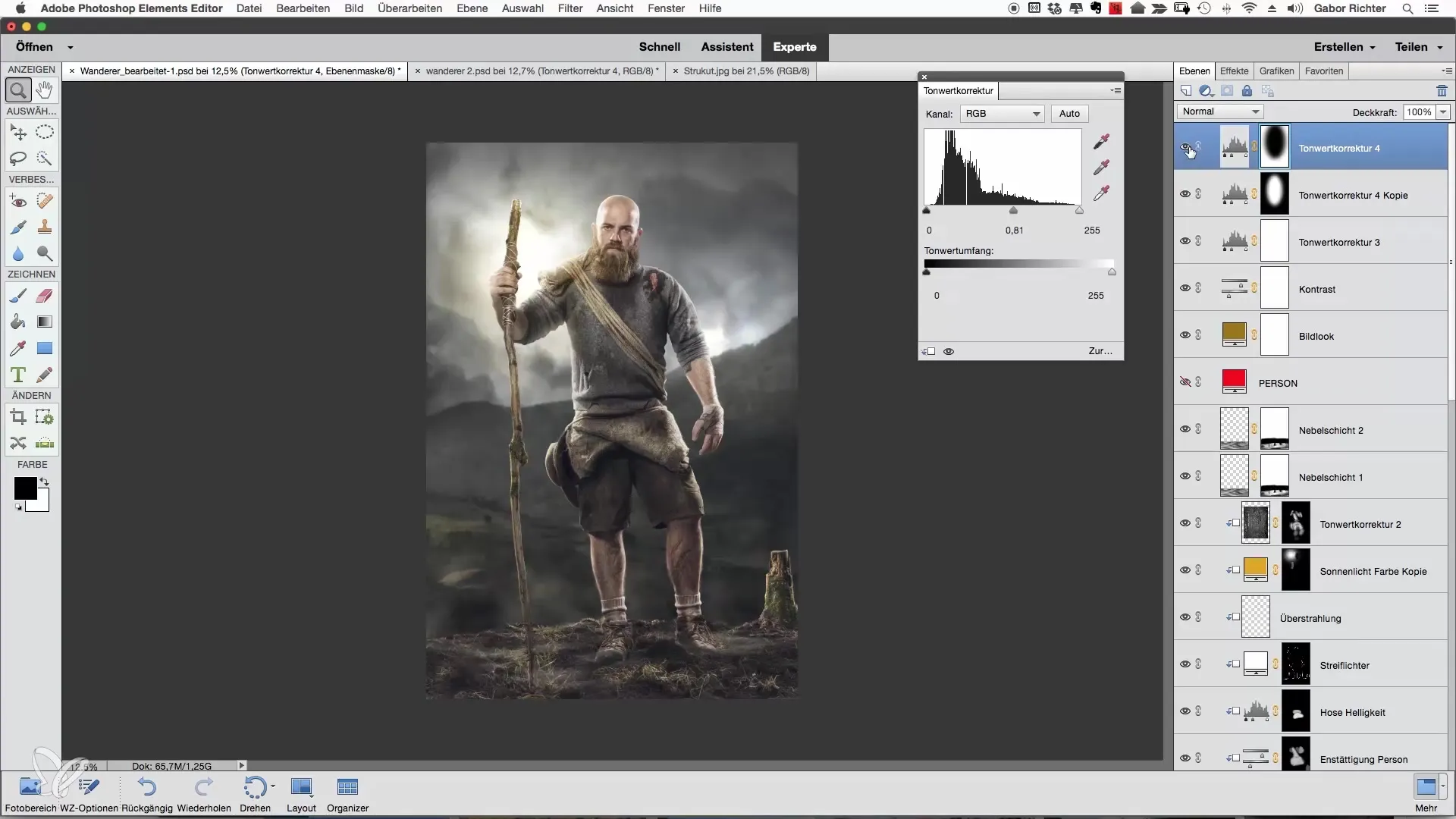
Task: Switch to the Effekte panel tab
Action: click(x=1234, y=71)
